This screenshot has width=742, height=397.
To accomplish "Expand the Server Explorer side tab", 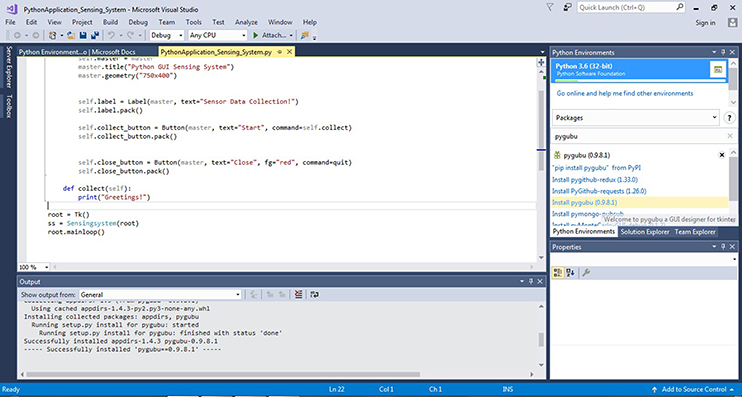I will (x=8, y=67).
